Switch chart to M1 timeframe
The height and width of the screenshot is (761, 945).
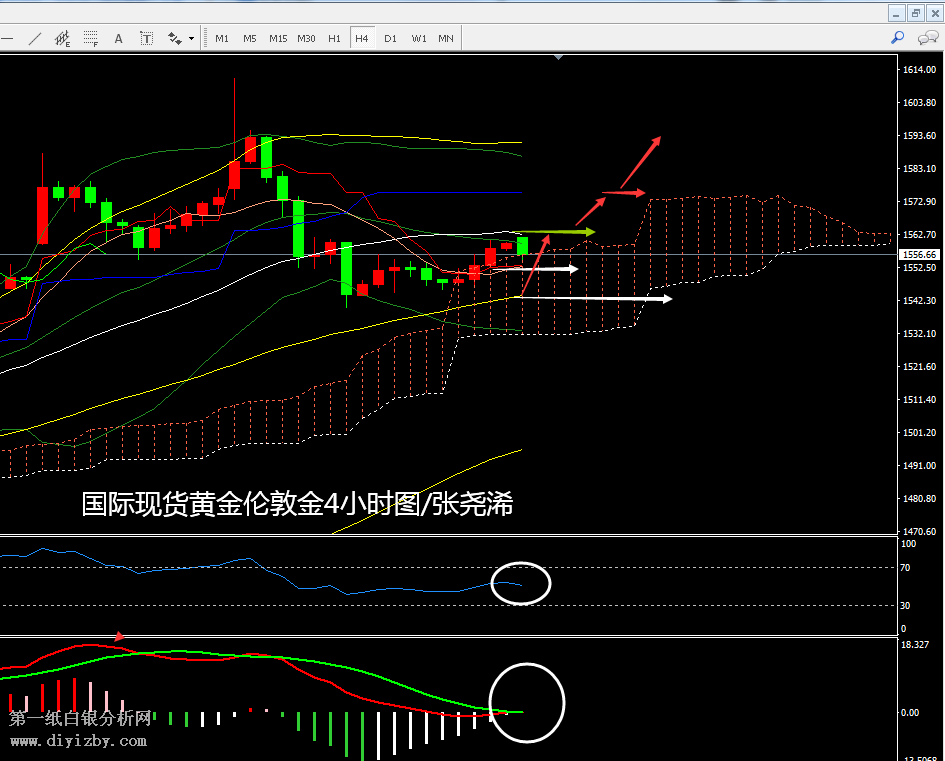[222, 39]
